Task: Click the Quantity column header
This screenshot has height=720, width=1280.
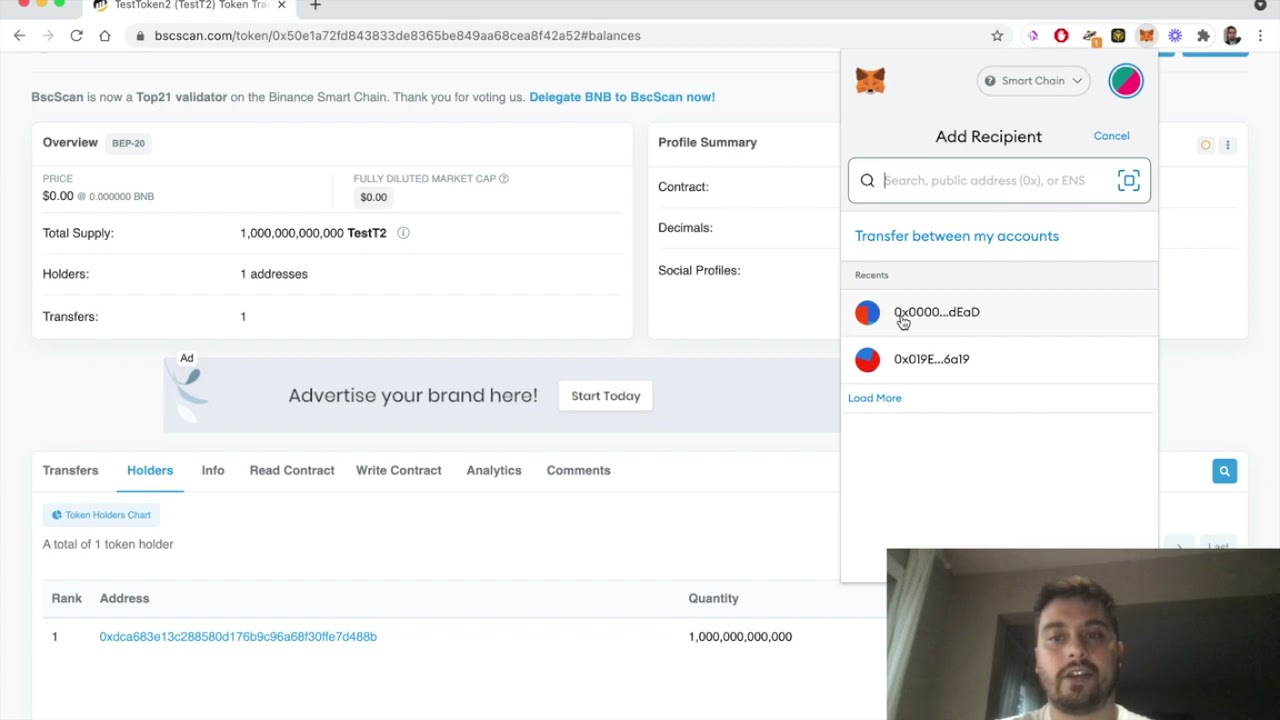Action: pos(713,598)
